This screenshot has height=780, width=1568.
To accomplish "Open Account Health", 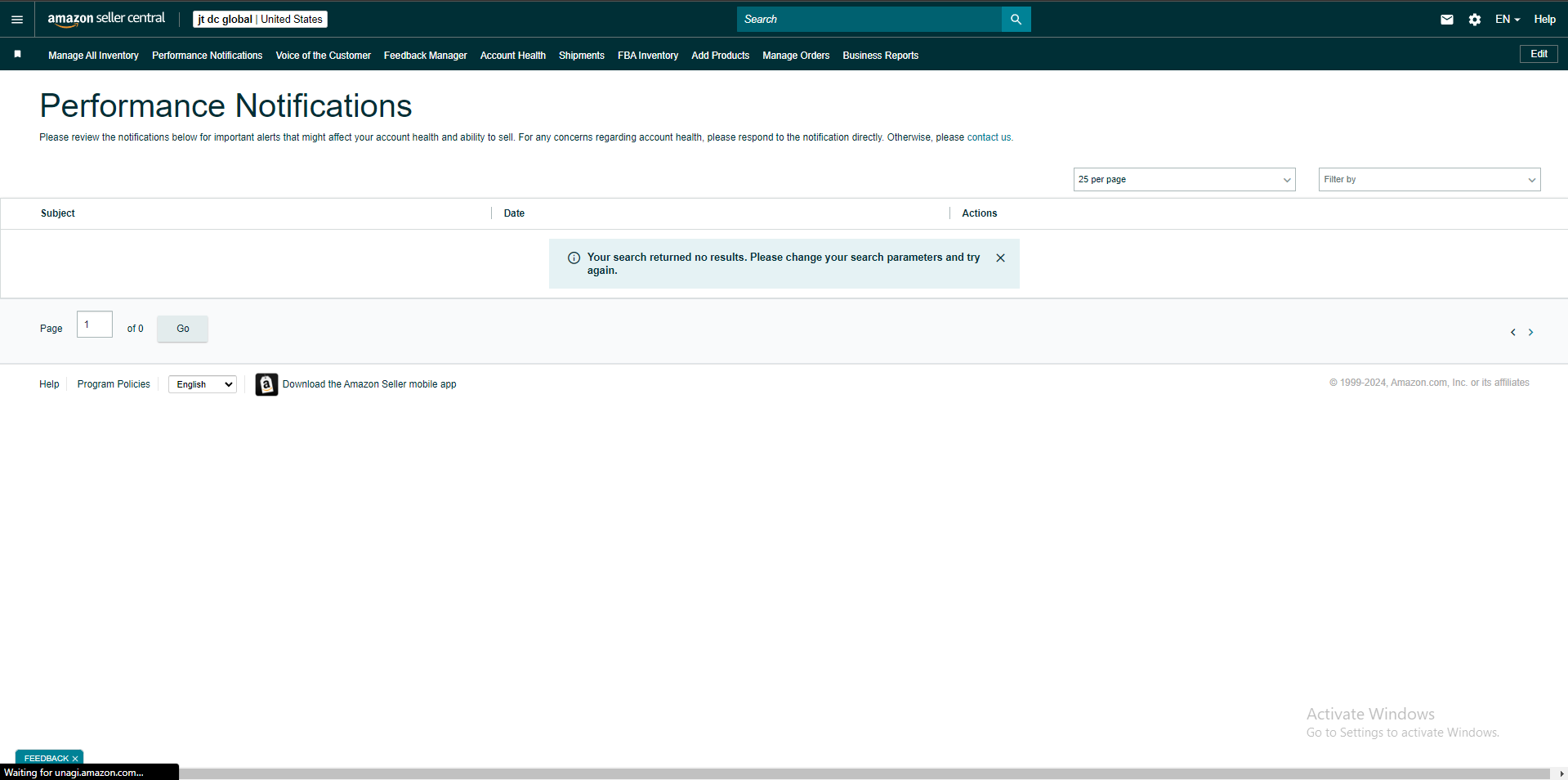I will [x=512, y=56].
